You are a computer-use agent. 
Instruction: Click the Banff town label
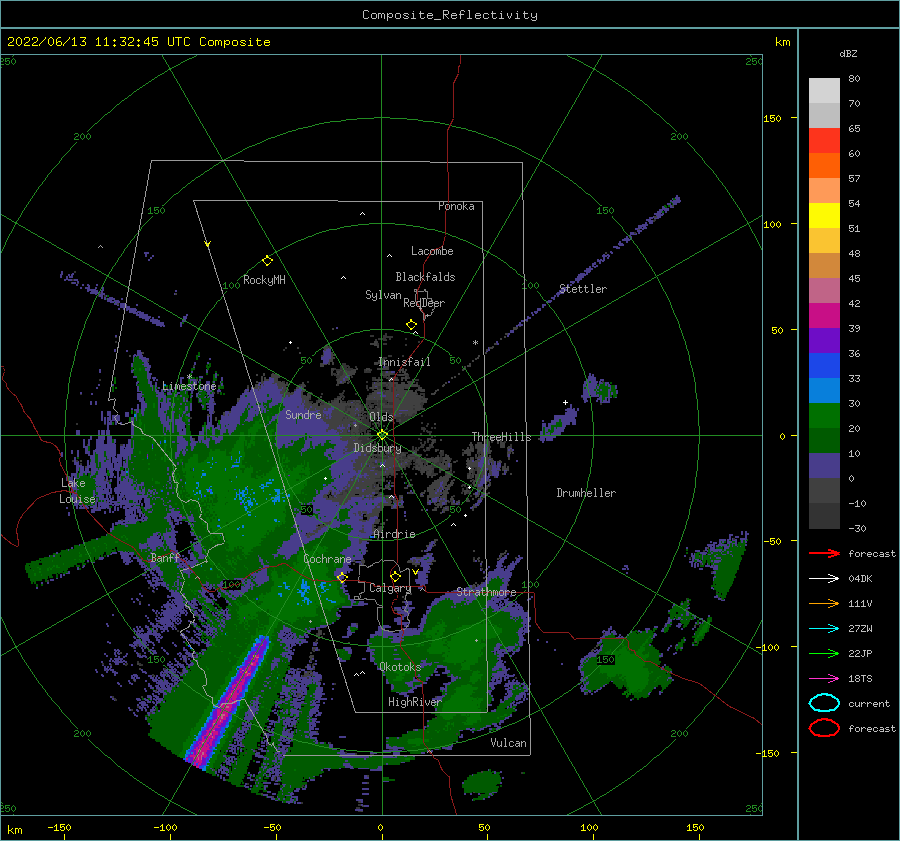(165, 557)
